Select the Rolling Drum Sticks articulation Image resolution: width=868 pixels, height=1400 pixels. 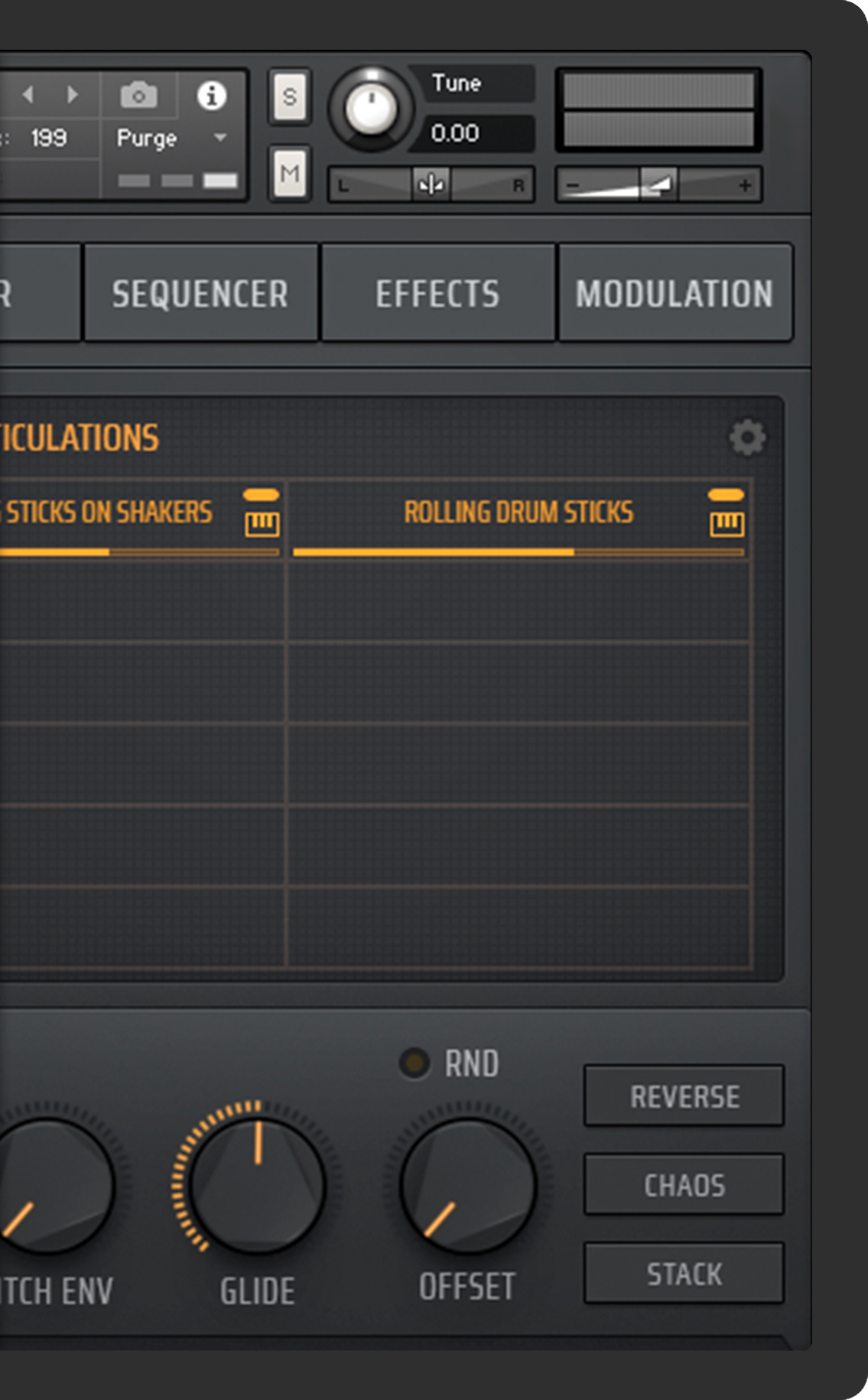[x=519, y=513]
